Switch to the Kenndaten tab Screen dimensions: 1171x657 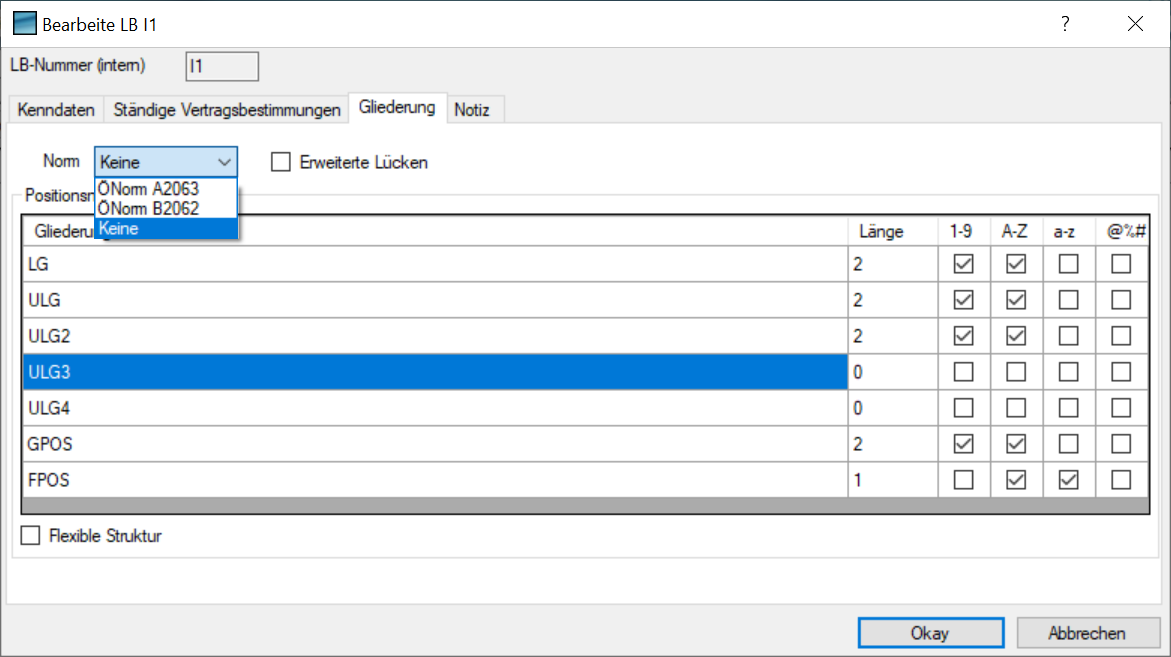coord(56,110)
